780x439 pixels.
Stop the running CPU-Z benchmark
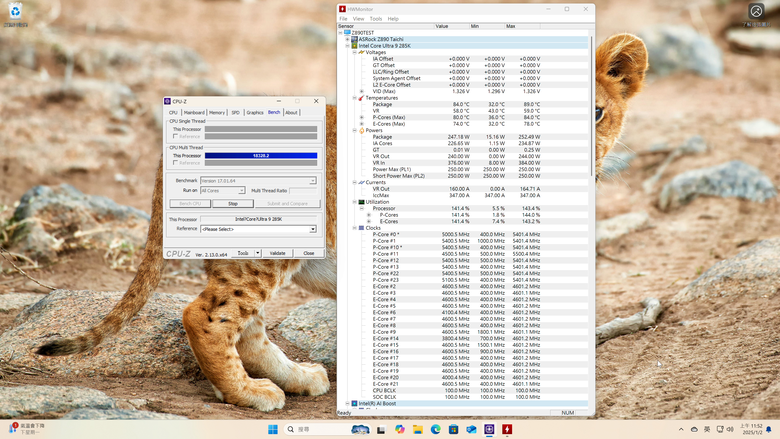(x=233, y=203)
